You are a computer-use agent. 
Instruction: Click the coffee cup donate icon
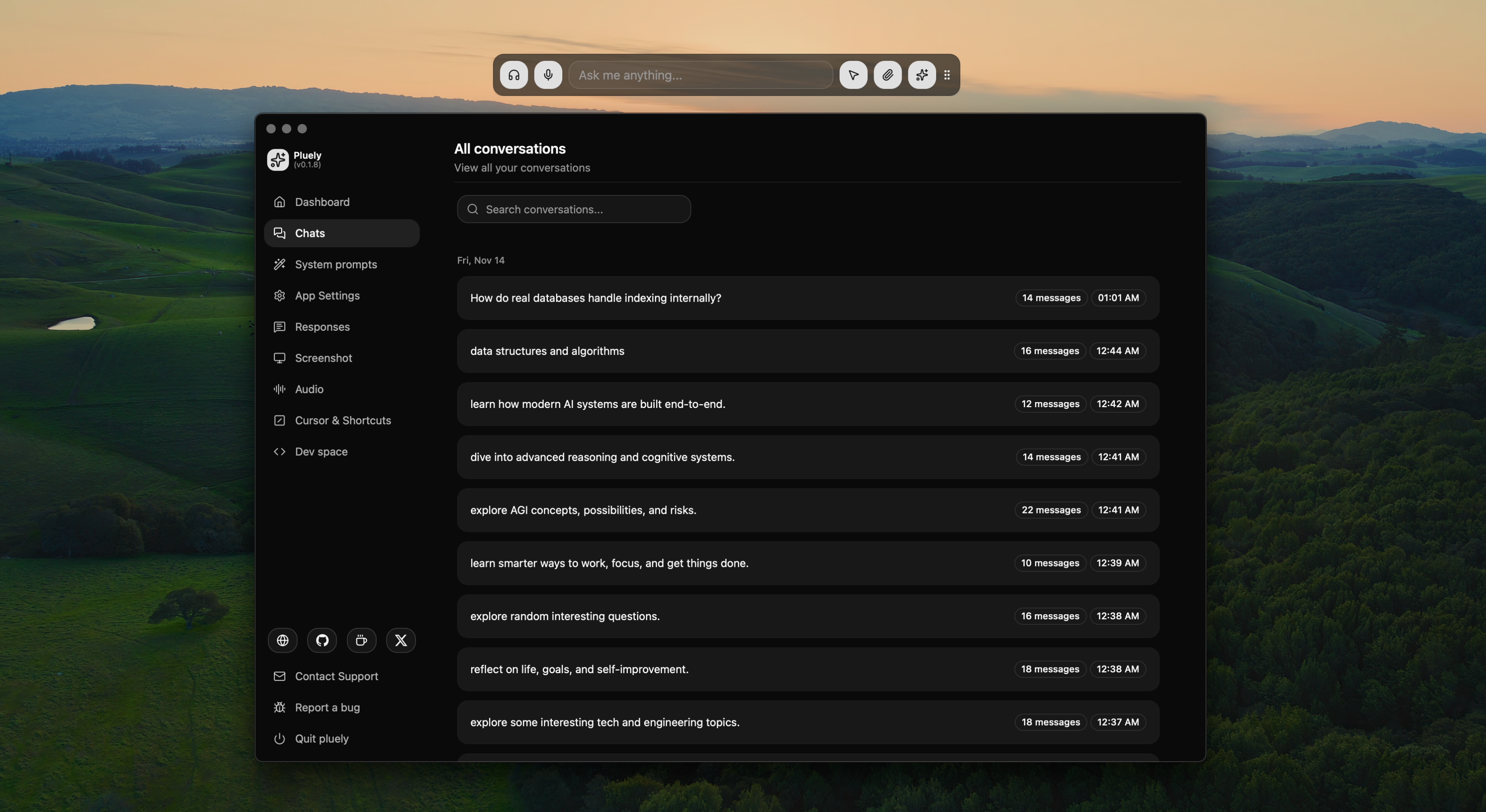362,640
